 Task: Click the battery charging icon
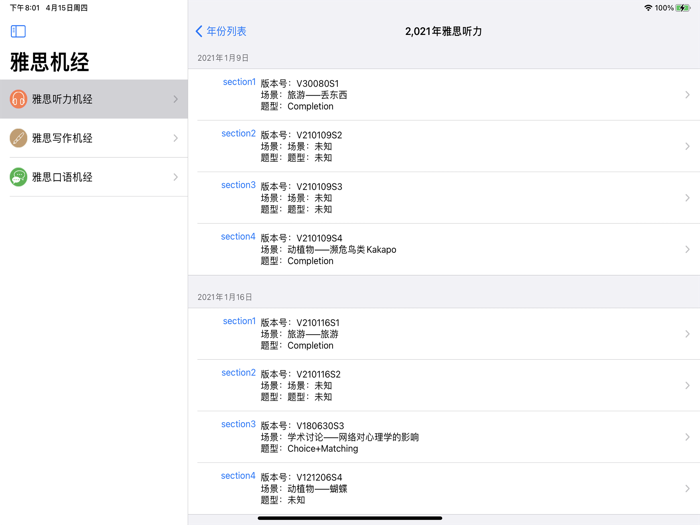683,8
